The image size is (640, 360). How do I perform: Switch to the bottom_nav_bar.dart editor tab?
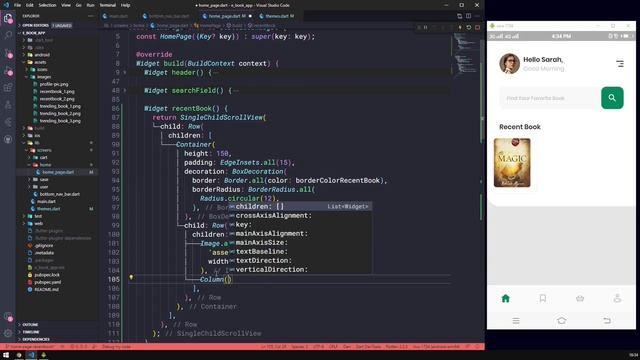(169, 16)
